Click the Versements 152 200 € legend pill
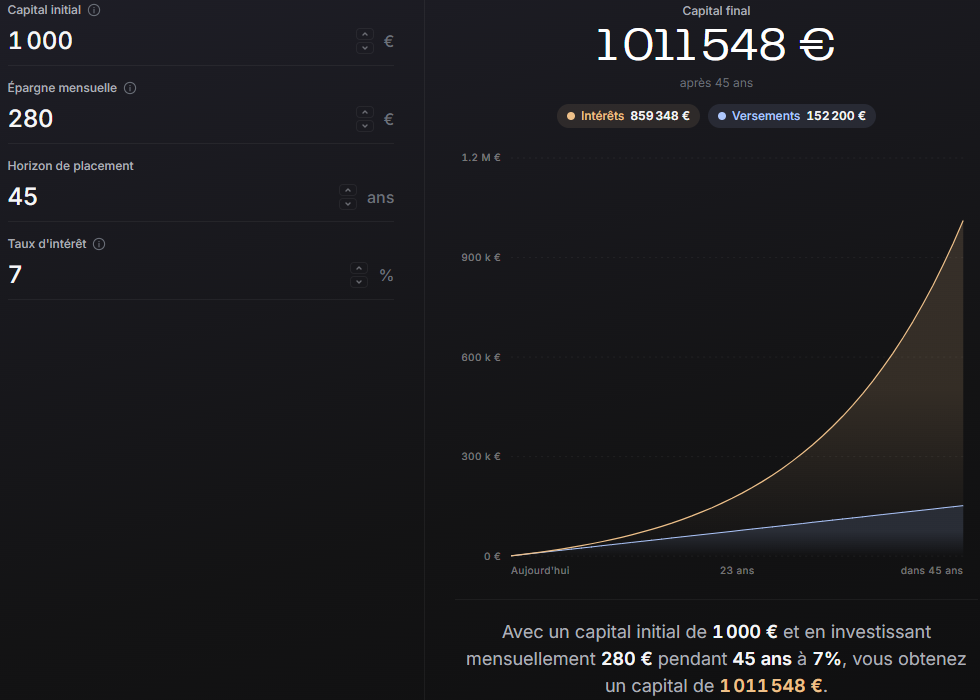The image size is (980, 700). click(791, 116)
